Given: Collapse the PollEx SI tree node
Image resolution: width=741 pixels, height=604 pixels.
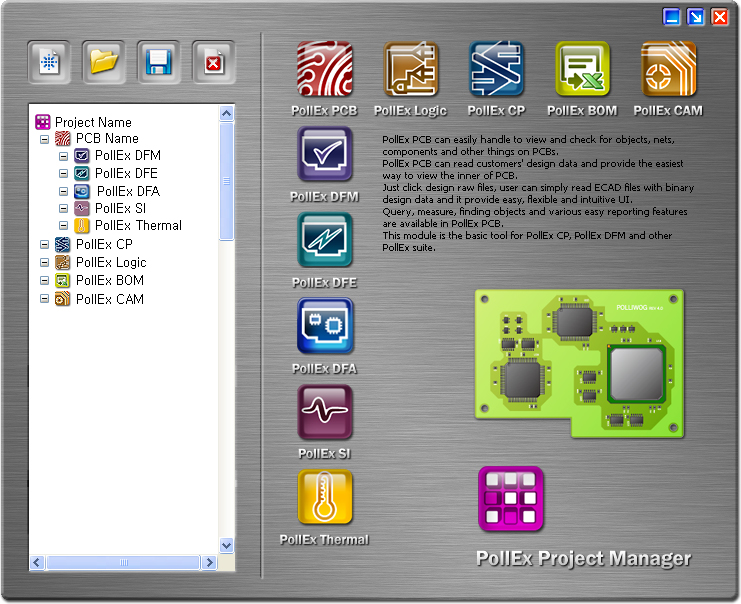Looking at the screenshot, I should tap(63, 208).
